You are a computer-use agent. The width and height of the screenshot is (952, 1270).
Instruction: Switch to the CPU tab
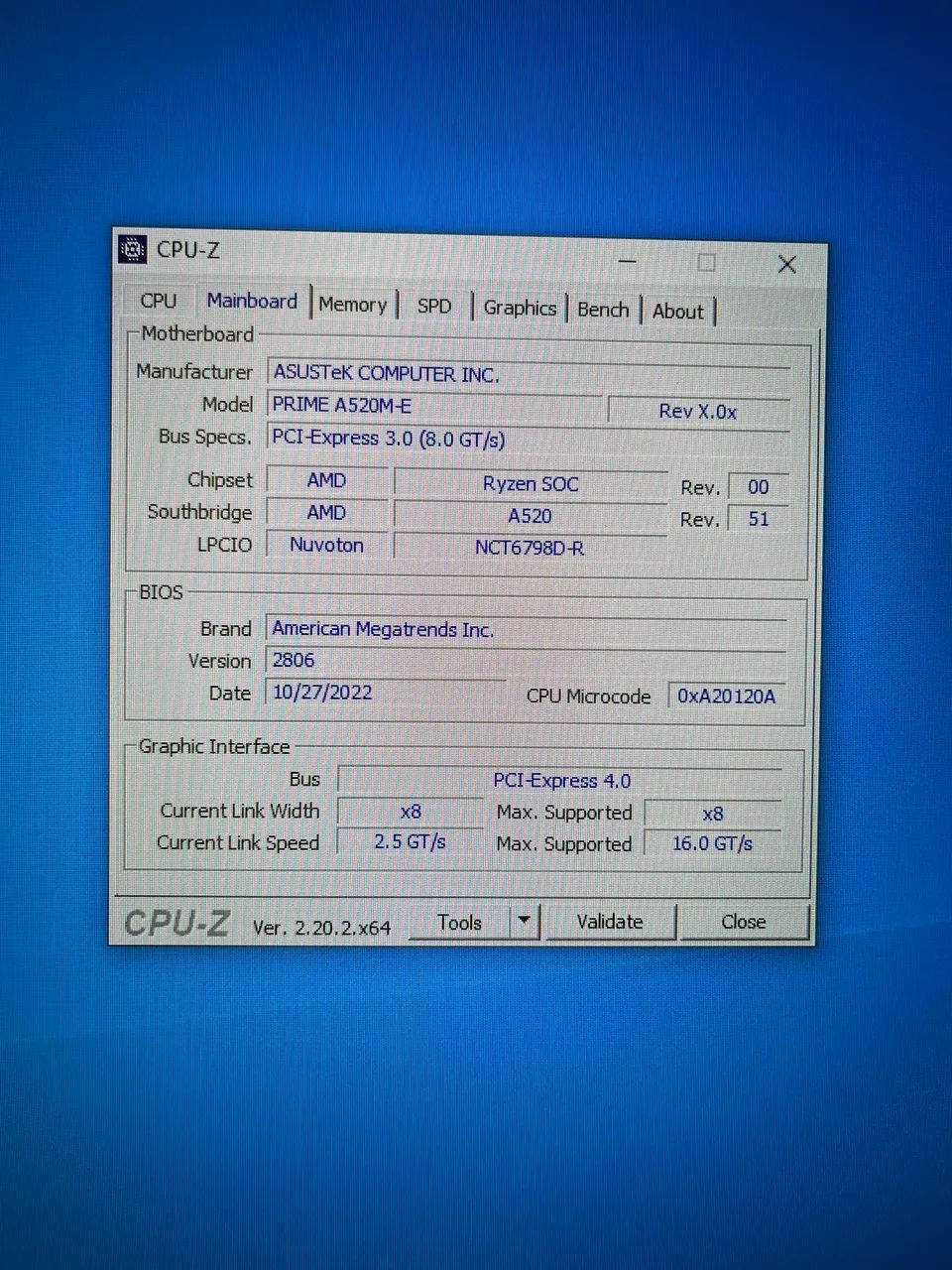tap(159, 301)
